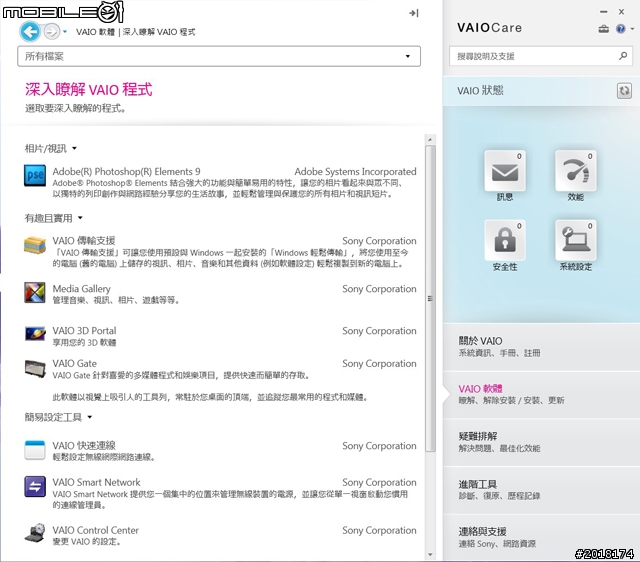Open the Media Gallery title link
Screen dimensions: 640x562
[x=81, y=289]
